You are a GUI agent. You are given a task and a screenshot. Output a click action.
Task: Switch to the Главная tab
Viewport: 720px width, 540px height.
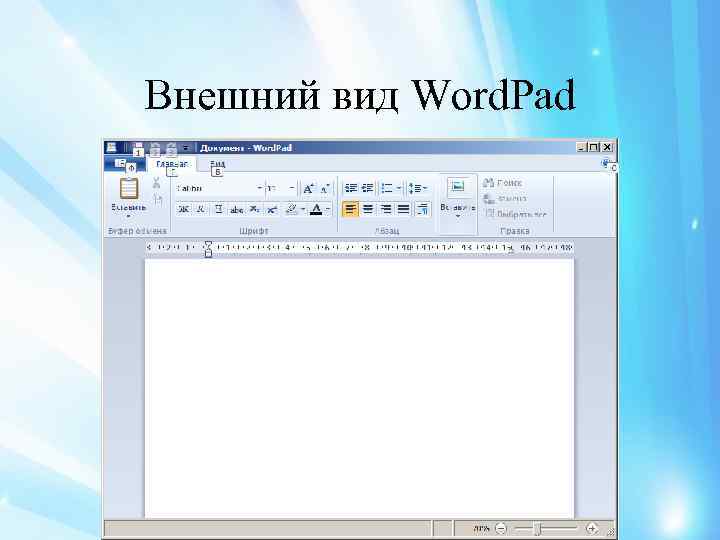click(172, 164)
